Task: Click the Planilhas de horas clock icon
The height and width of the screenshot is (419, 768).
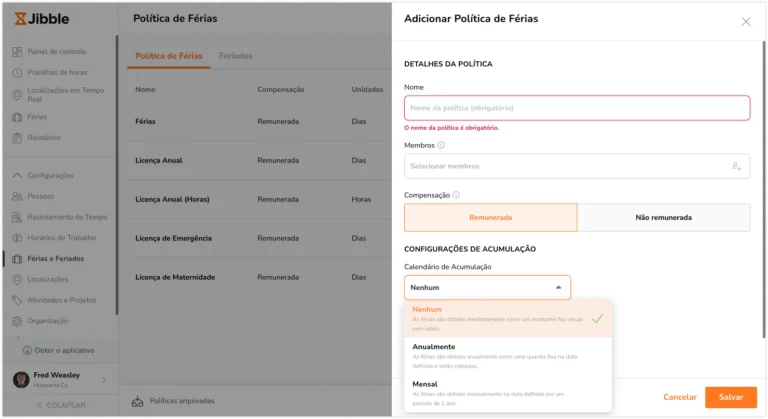Action: (x=17, y=73)
